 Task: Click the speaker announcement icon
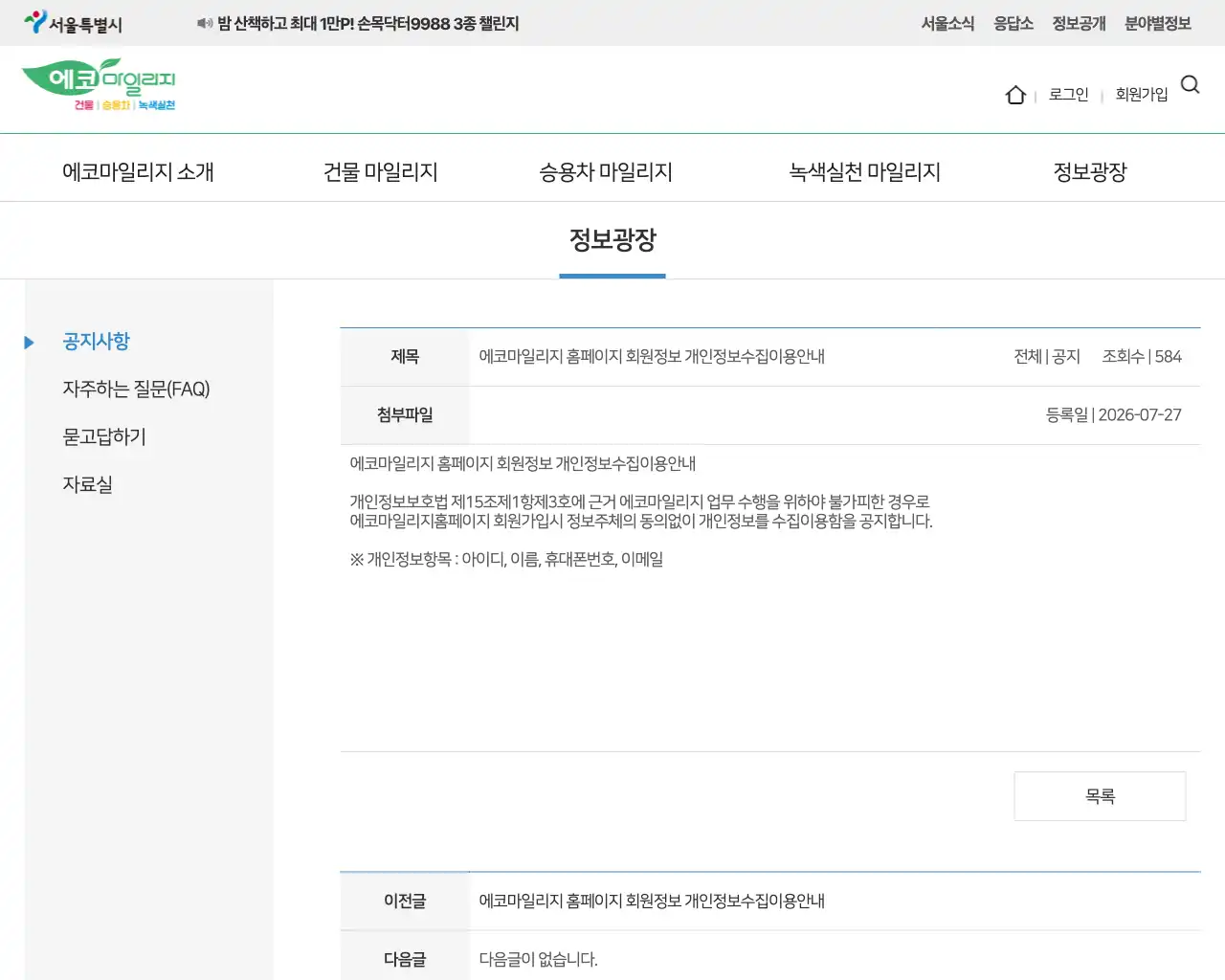205,23
